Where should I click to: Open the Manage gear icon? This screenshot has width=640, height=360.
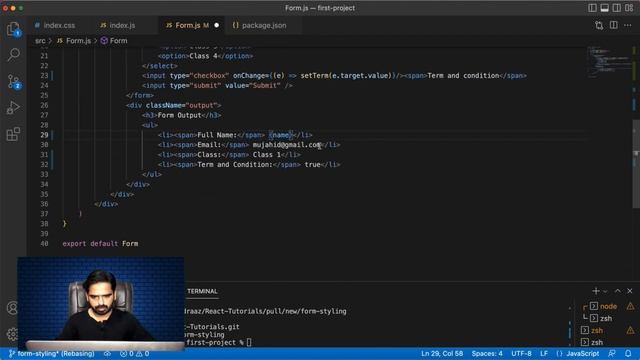click(12, 334)
